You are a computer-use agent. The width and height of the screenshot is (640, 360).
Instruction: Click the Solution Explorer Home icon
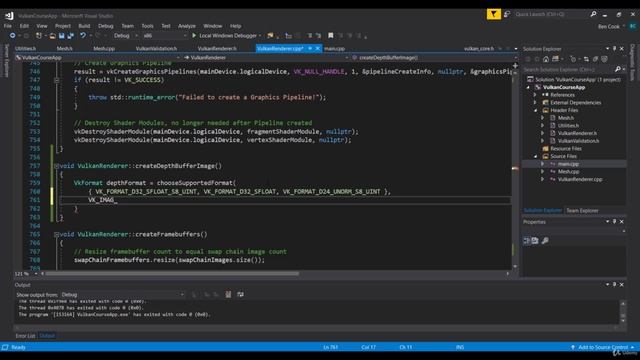546,59
